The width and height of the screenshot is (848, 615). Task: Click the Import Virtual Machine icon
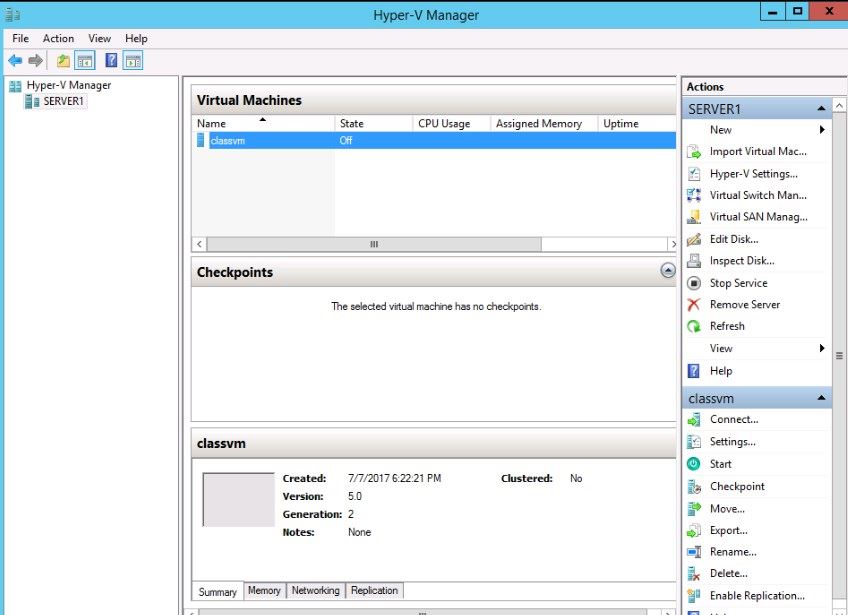(694, 152)
